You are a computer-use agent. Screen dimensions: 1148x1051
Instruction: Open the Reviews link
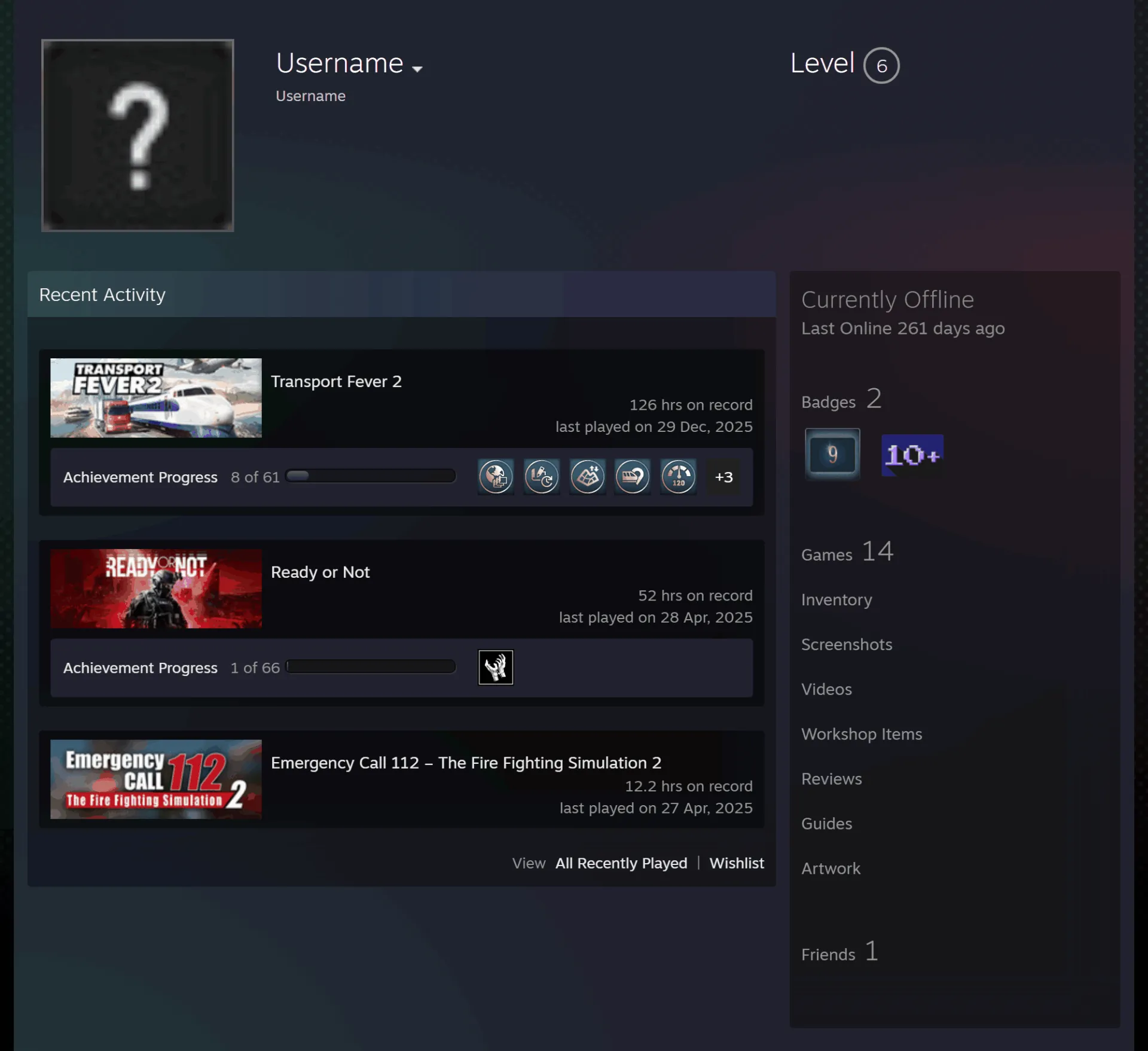click(832, 779)
